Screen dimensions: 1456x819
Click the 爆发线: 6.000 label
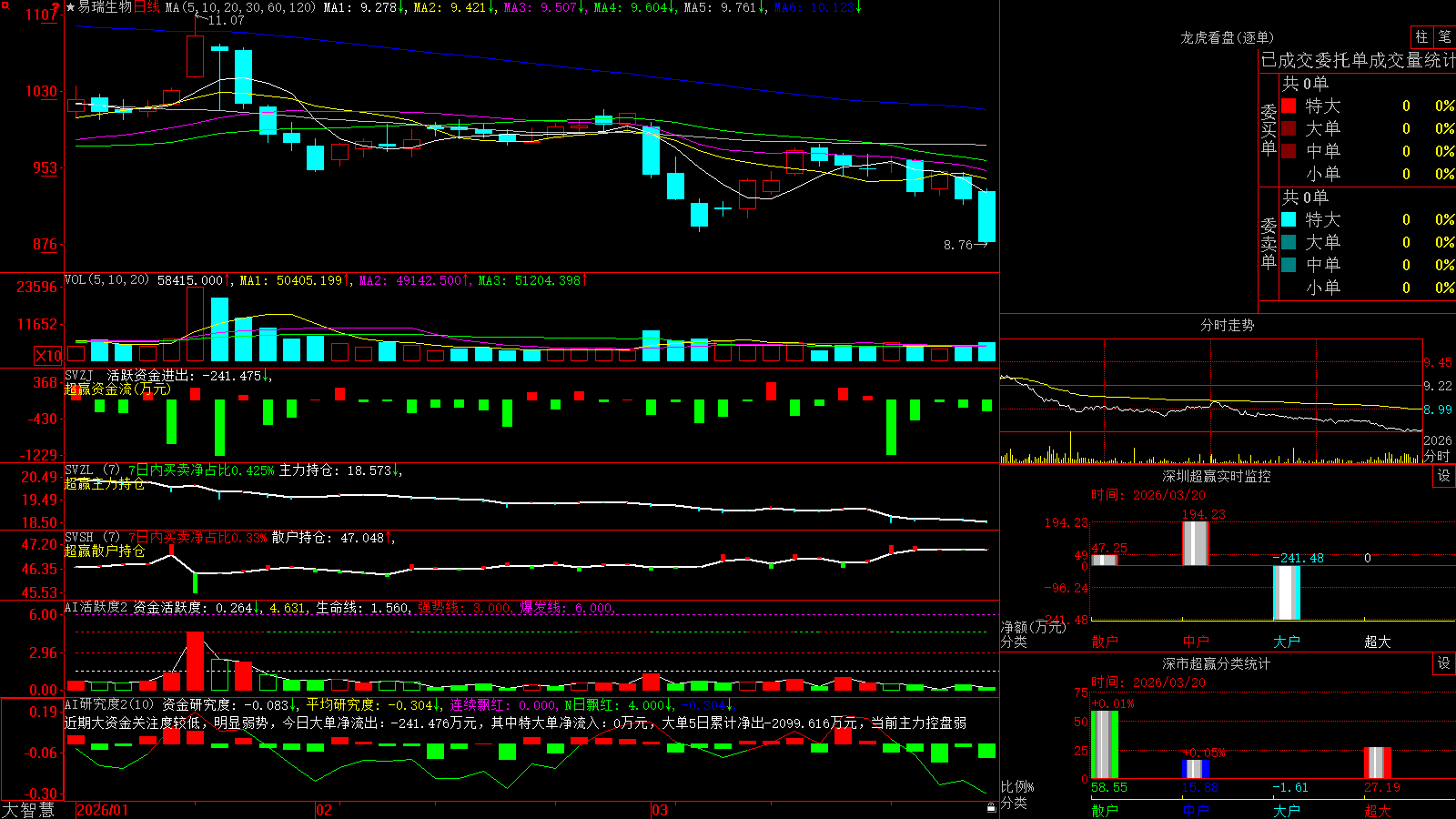(x=568, y=607)
